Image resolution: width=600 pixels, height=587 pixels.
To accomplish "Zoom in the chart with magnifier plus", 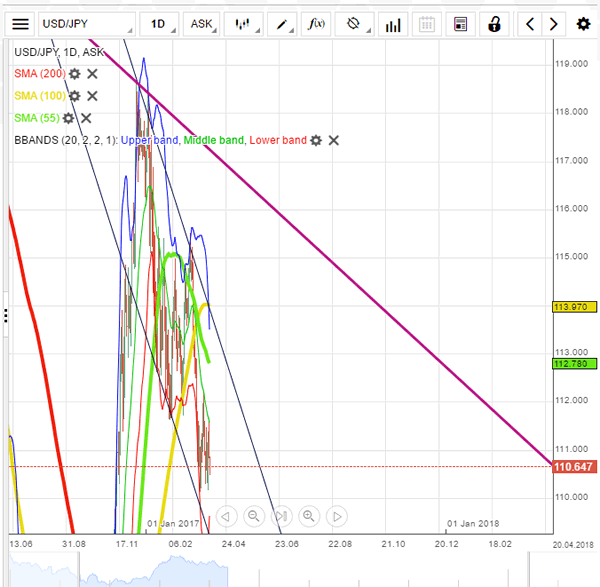I will click(x=309, y=516).
